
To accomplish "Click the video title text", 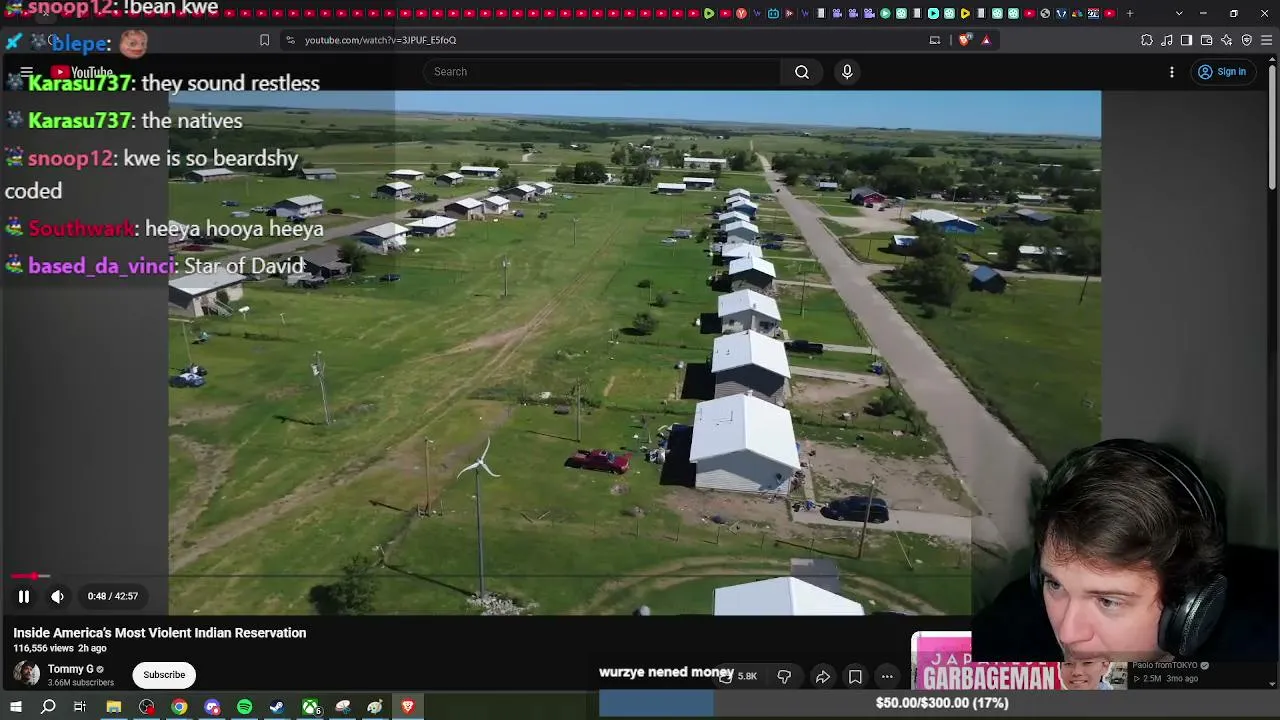I will tap(160, 633).
